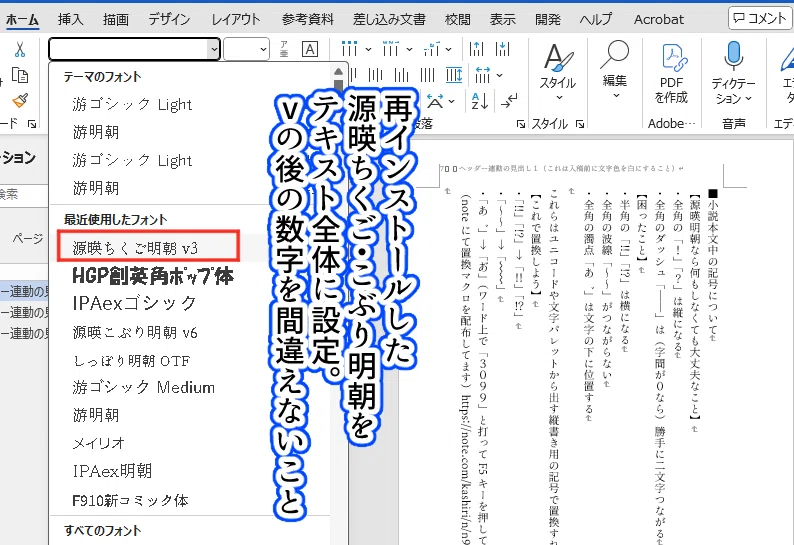Click into the font name input box
The width and height of the screenshot is (794, 545).
tap(129, 49)
